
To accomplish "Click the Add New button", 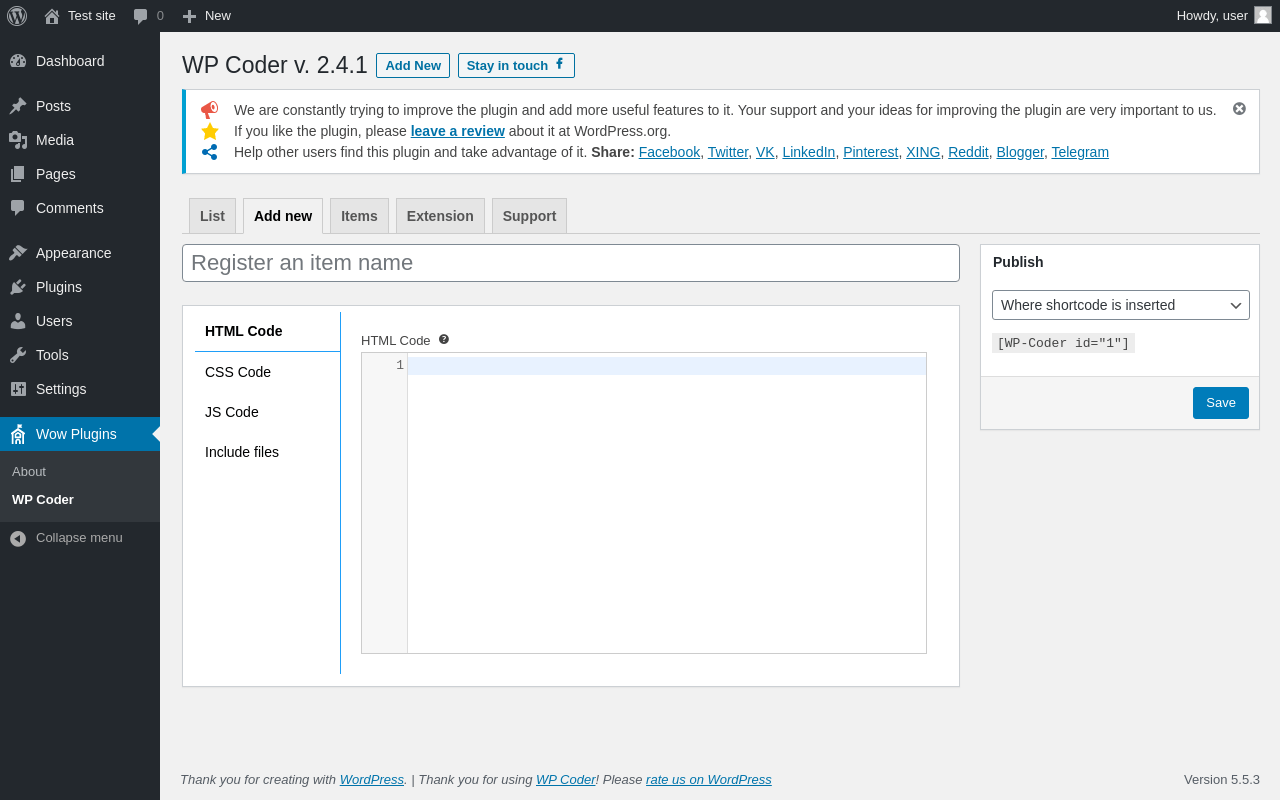I will pyautogui.click(x=413, y=65).
